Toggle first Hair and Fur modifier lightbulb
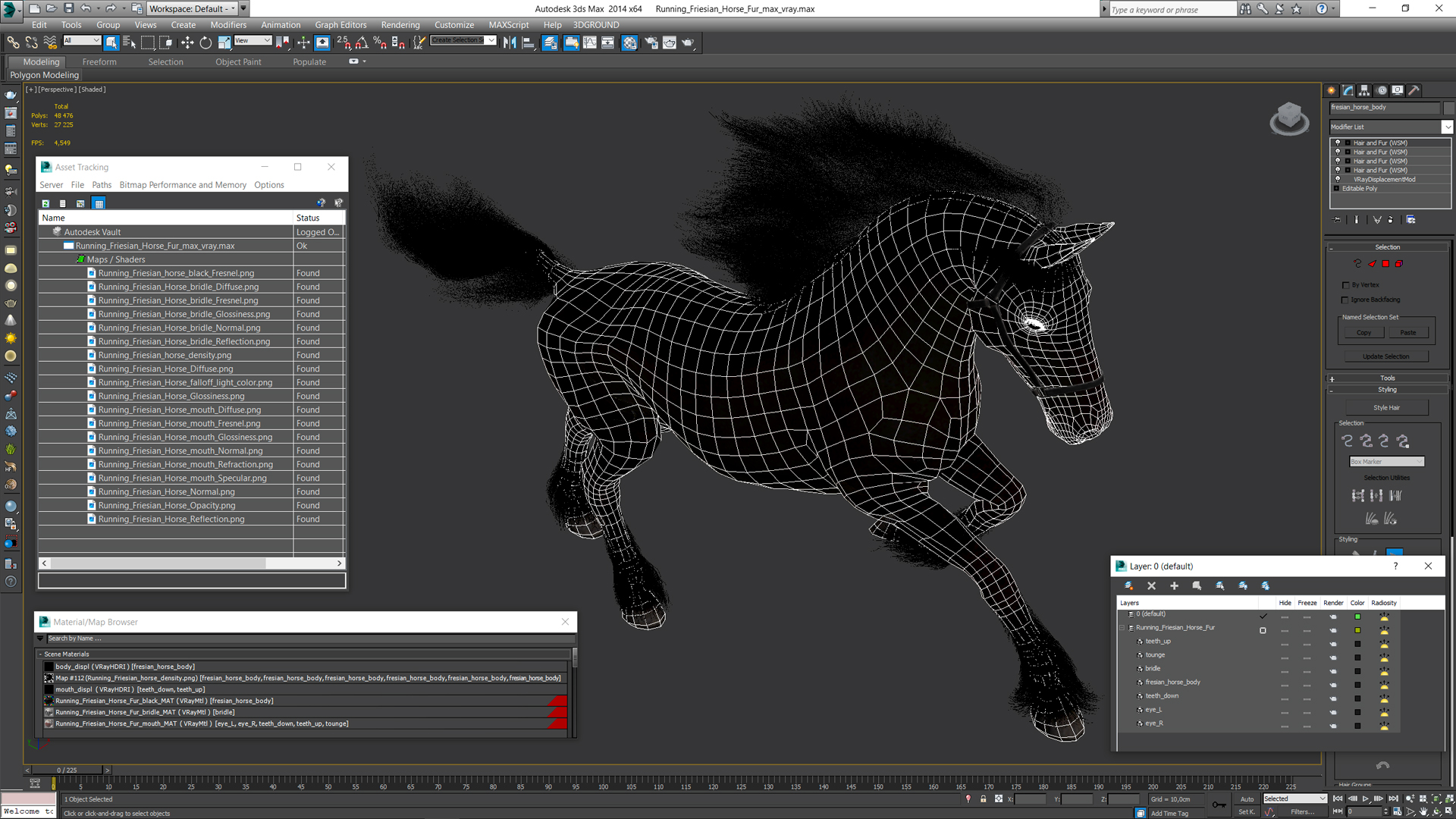Viewport: 1456px width, 819px height. click(1338, 143)
